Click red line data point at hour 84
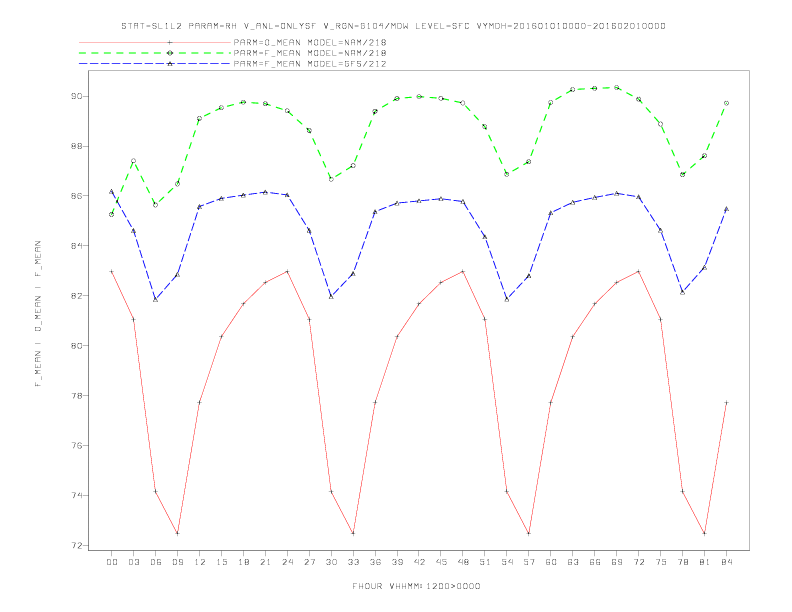The height and width of the screenshot is (612, 792). [x=726, y=402]
